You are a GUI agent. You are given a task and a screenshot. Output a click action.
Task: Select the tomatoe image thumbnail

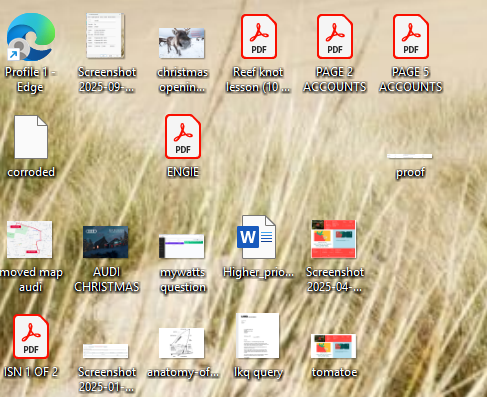[333, 346]
